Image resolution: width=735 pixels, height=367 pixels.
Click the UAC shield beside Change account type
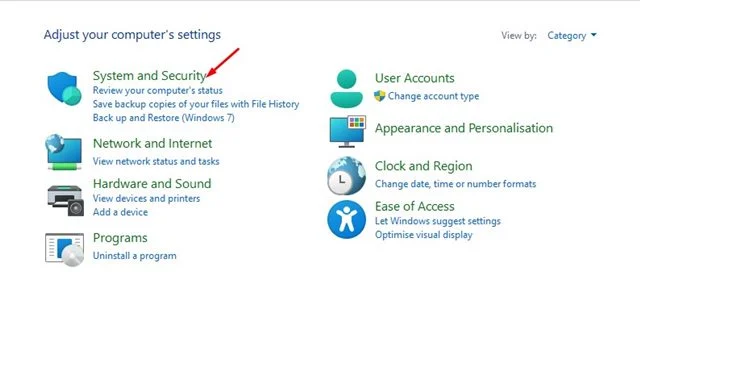click(x=380, y=96)
